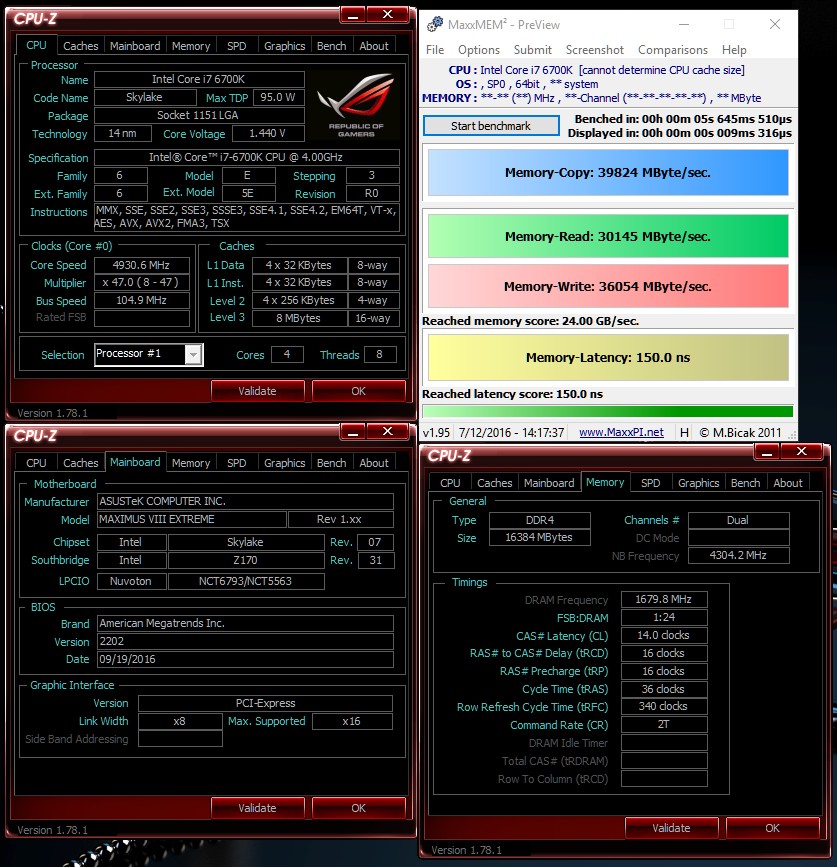Open the Processor #1 selection dropdown
This screenshot has width=837, height=867.
click(x=193, y=354)
